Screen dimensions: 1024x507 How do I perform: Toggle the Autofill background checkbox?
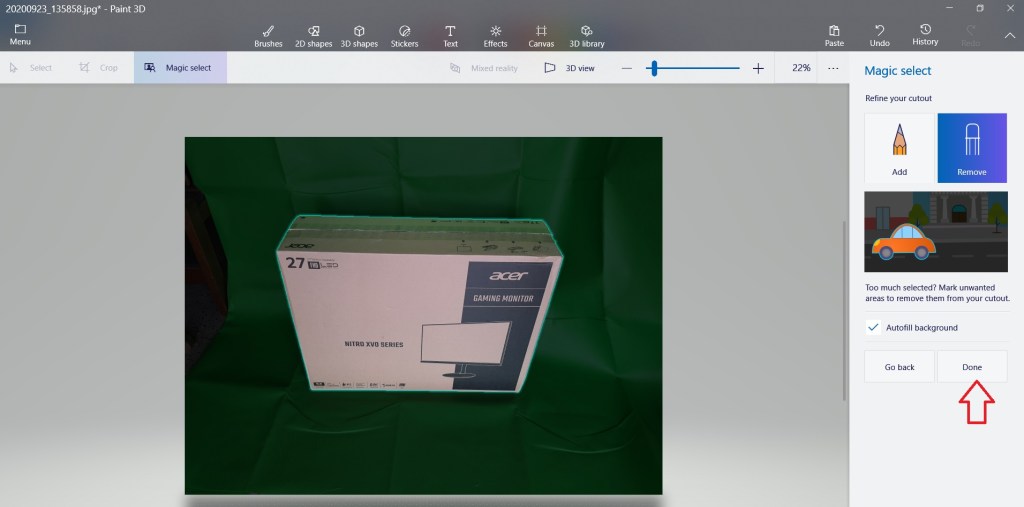(873, 327)
